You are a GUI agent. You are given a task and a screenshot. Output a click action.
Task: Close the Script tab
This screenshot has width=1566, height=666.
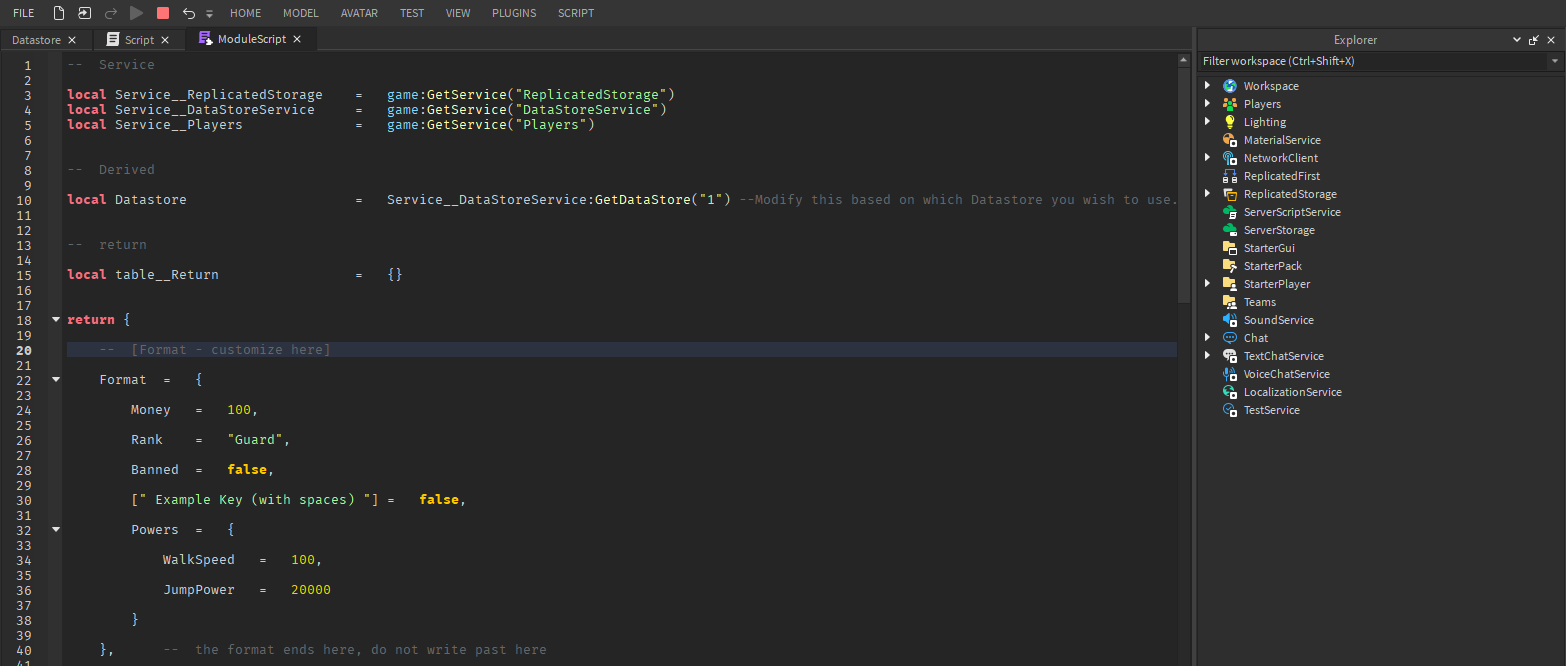[165, 40]
